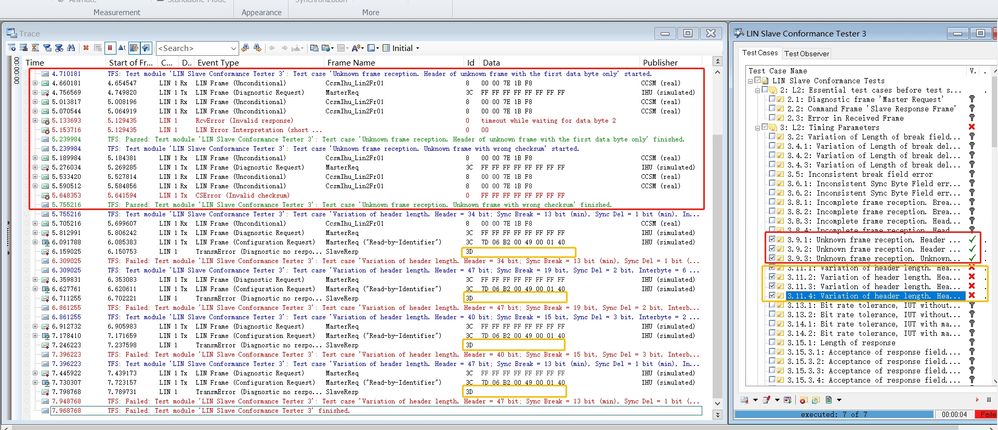
Task: Collapse the '2: L2: Essential test cases' group
Action: 757,90
